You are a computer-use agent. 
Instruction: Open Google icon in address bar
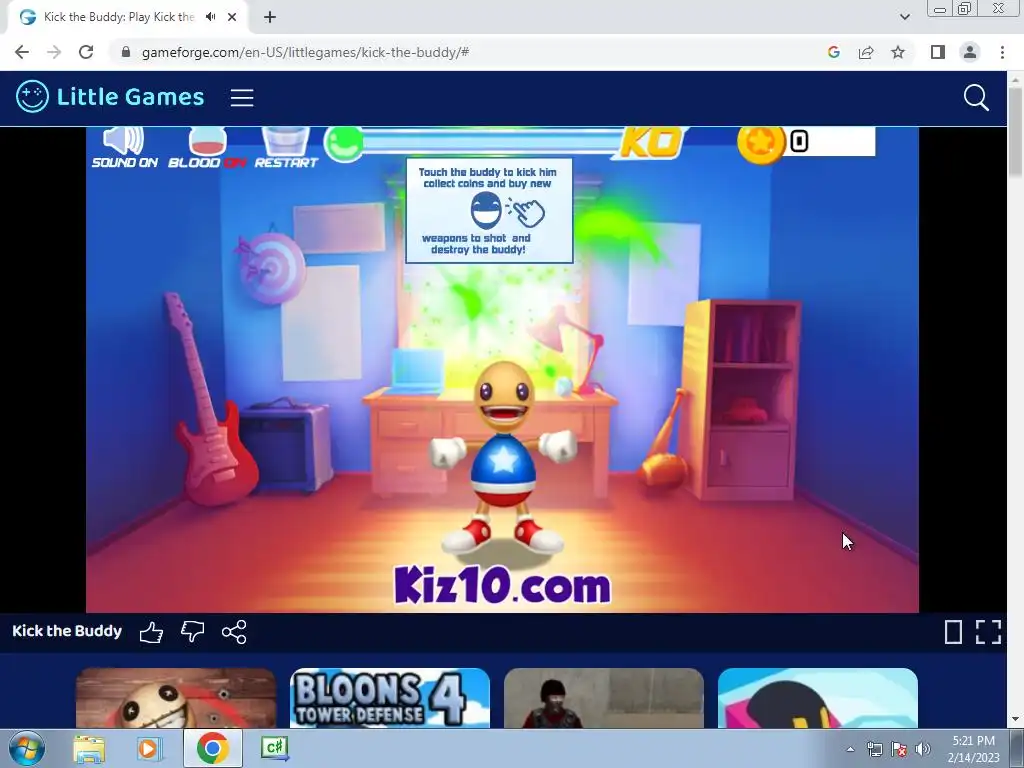pyautogui.click(x=833, y=52)
